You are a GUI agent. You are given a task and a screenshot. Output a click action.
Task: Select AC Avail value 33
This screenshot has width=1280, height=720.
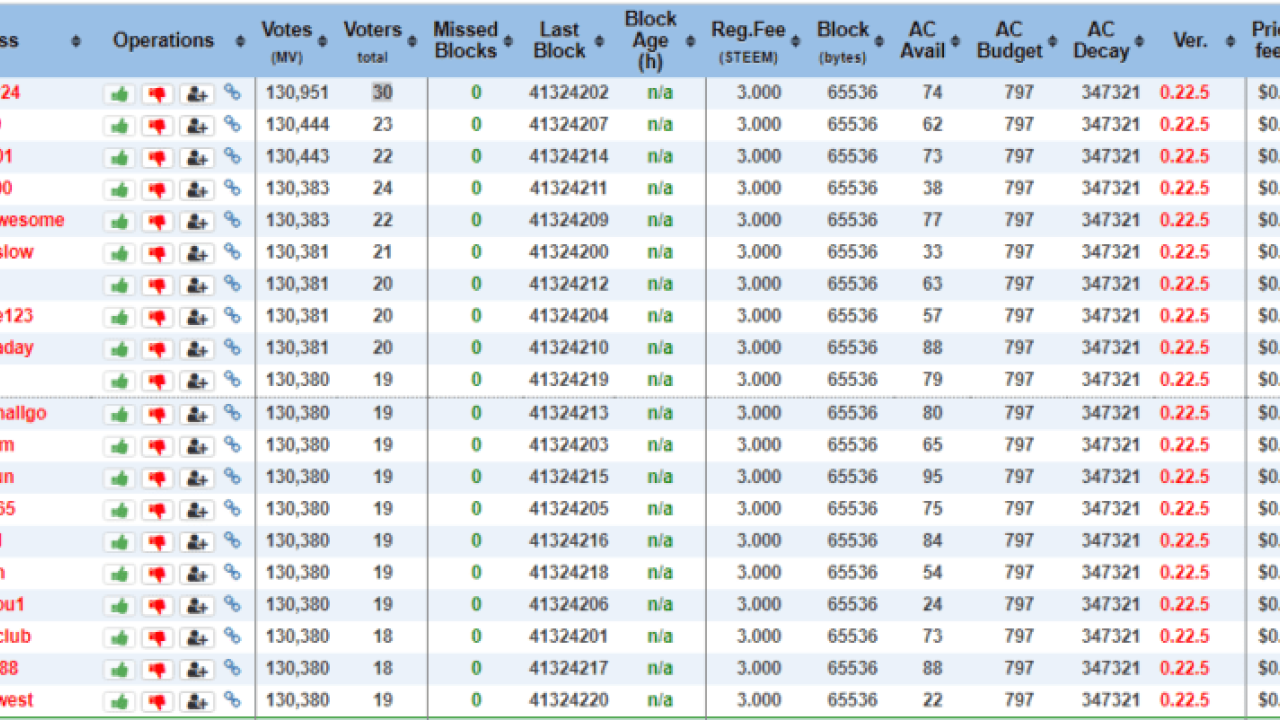click(933, 252)
